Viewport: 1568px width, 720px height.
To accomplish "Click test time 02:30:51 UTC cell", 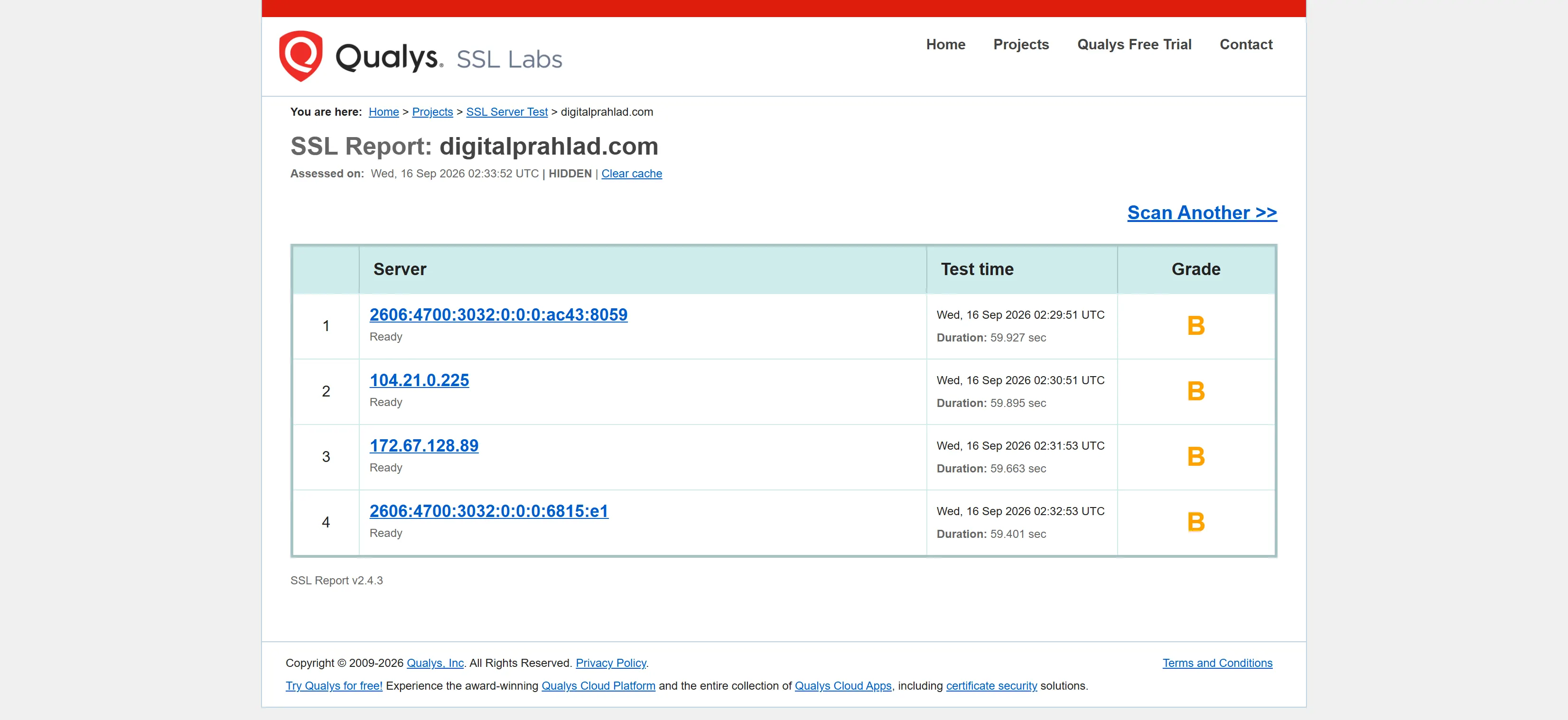I will (x=1020, y=380).
